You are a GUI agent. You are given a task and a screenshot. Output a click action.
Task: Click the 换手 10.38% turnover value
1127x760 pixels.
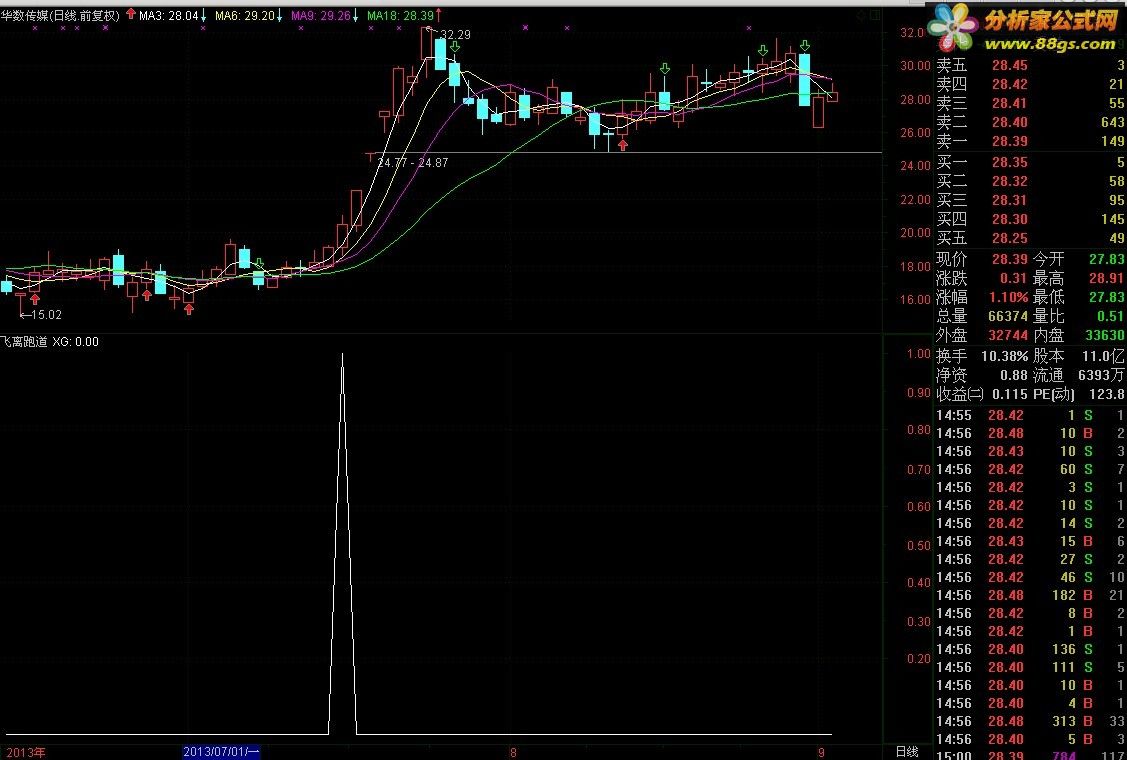coord(1005,356)
